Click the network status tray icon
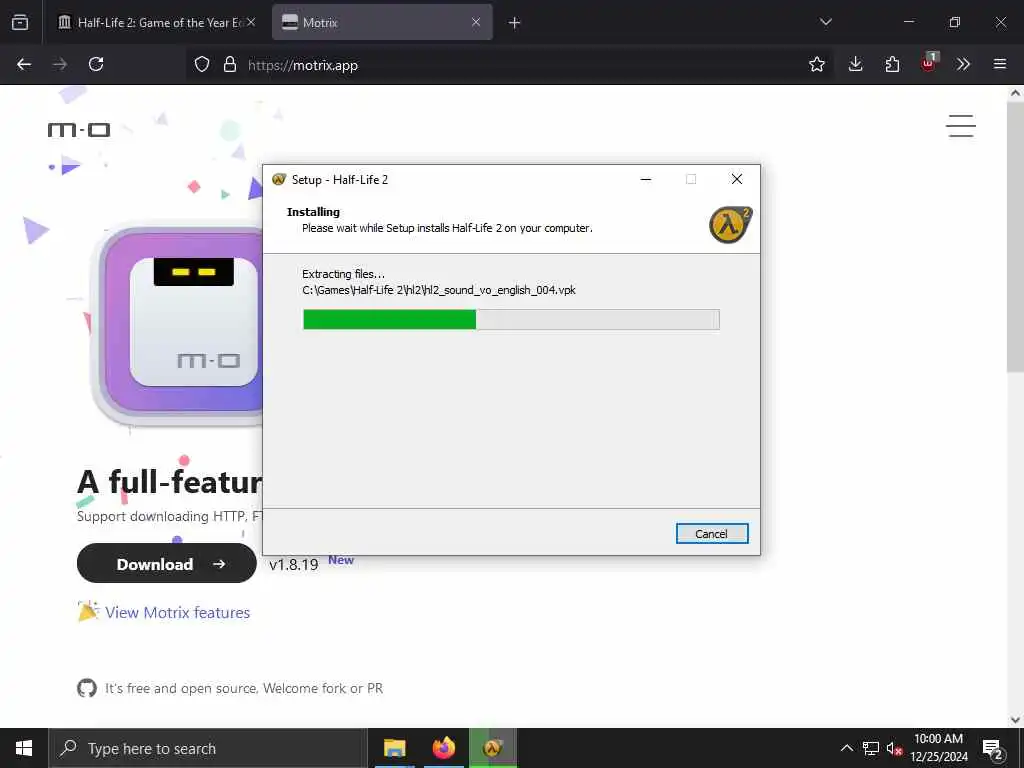 pyautogui.click(x=871, y=748)
